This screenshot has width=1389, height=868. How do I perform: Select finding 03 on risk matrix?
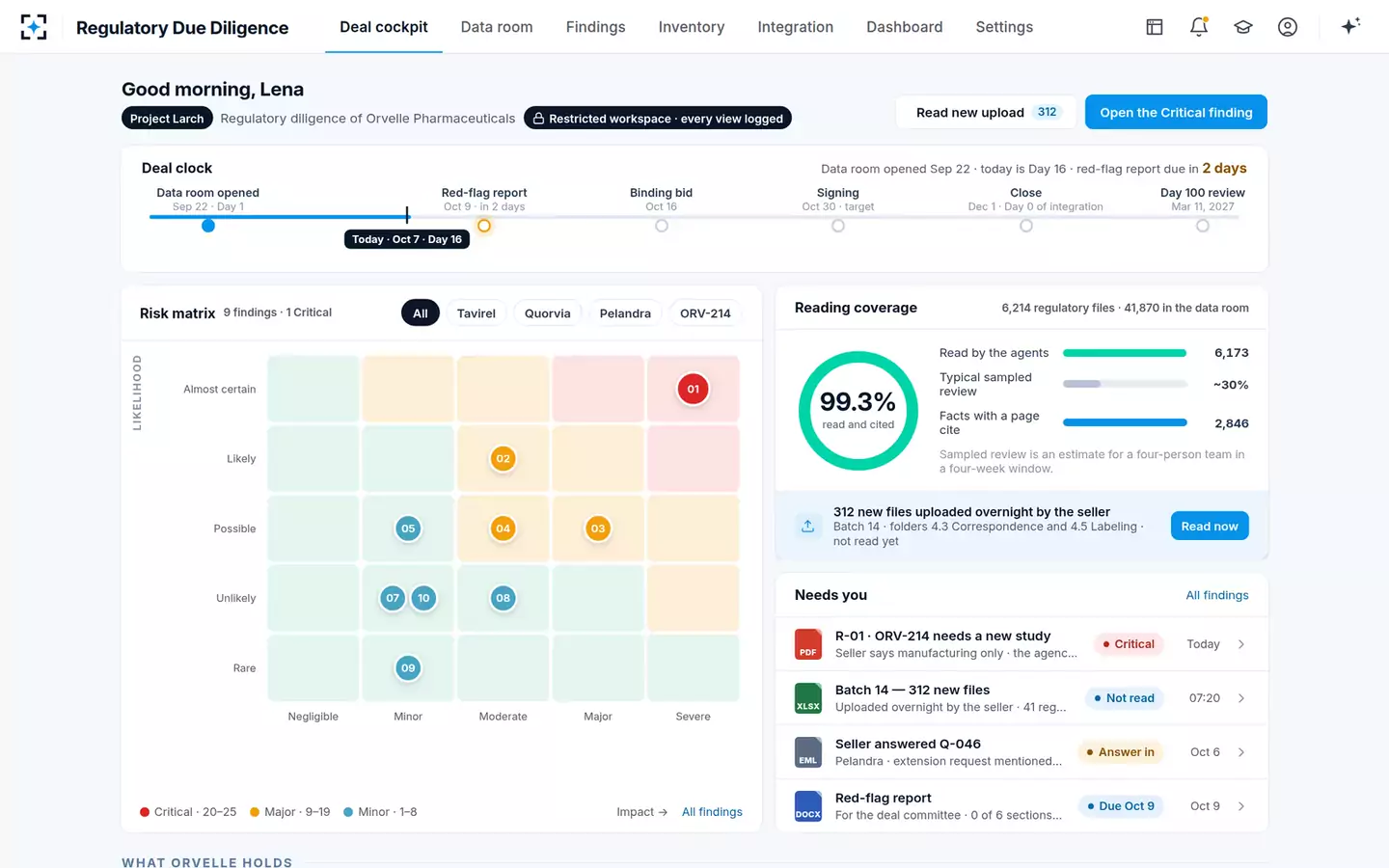click(598, 529)
